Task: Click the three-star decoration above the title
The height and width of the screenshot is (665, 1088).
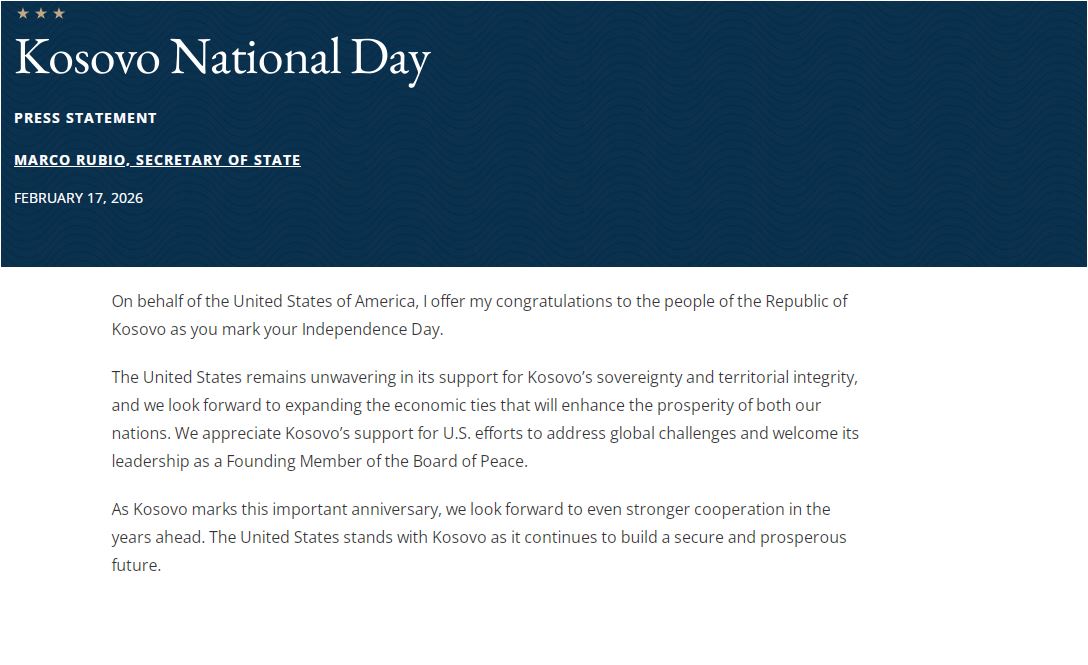Action: click(x=41, y=13)
